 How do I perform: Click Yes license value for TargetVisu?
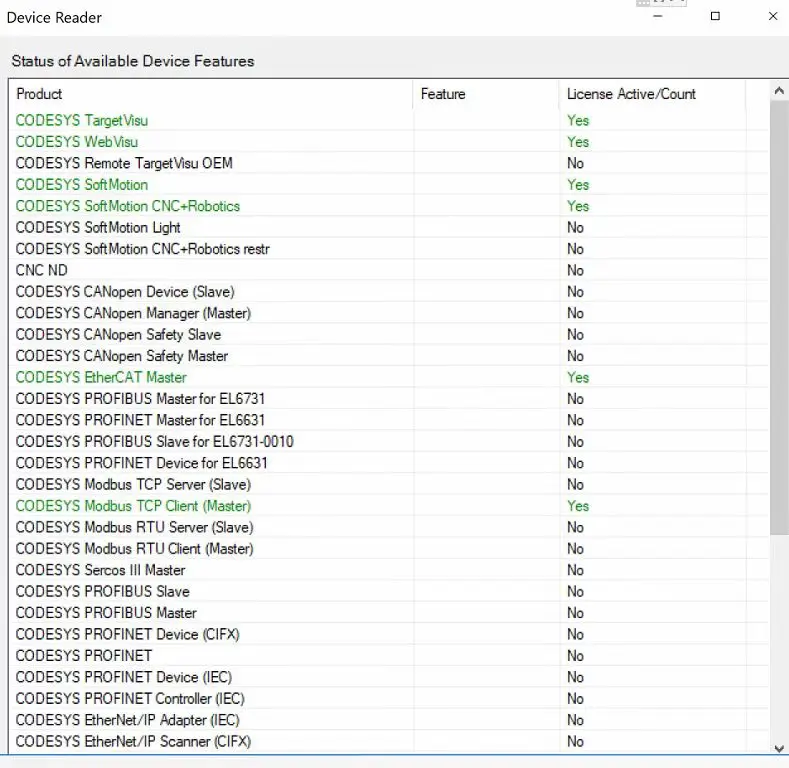pos(578,121)
